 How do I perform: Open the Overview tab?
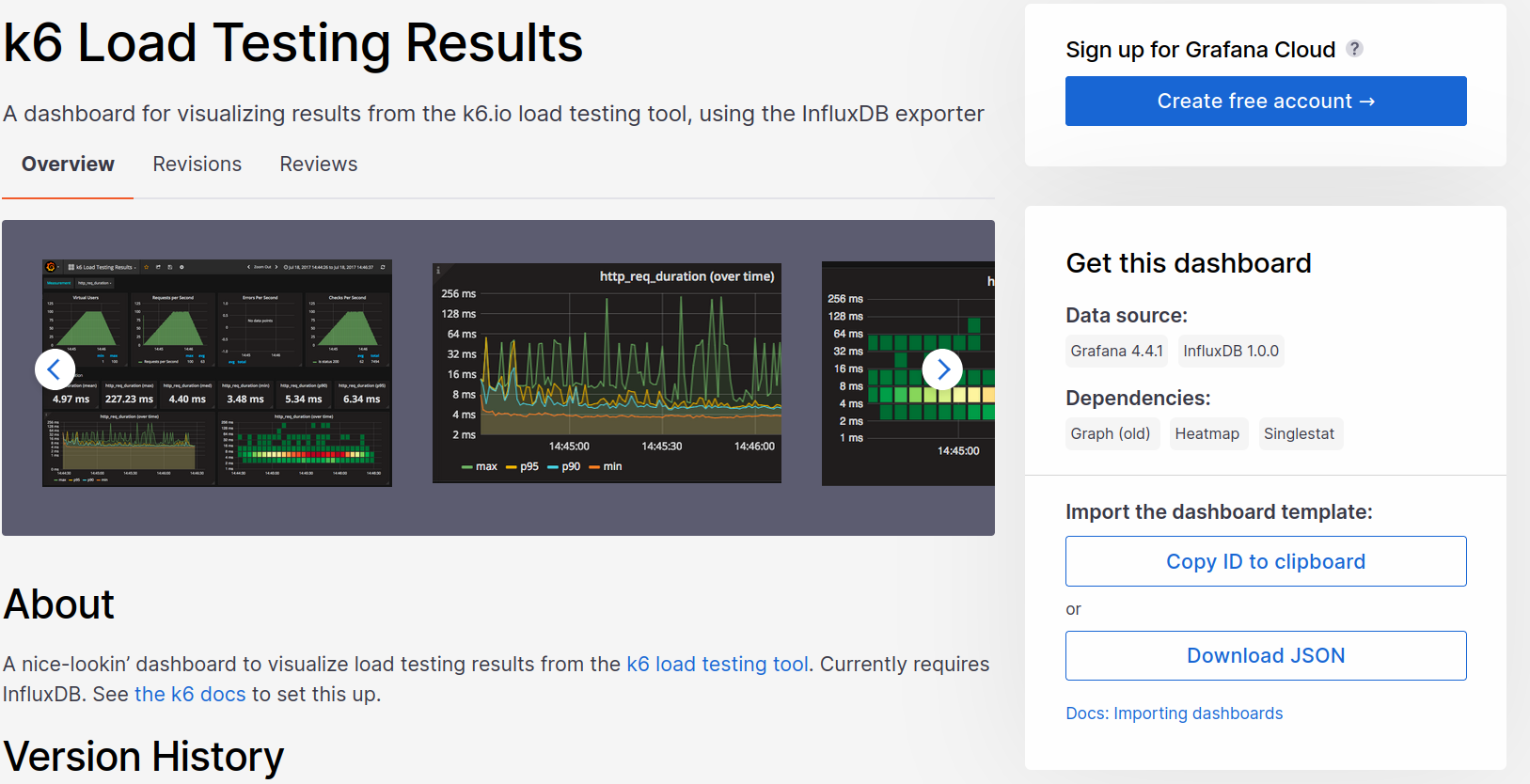(x=68, y=165)
